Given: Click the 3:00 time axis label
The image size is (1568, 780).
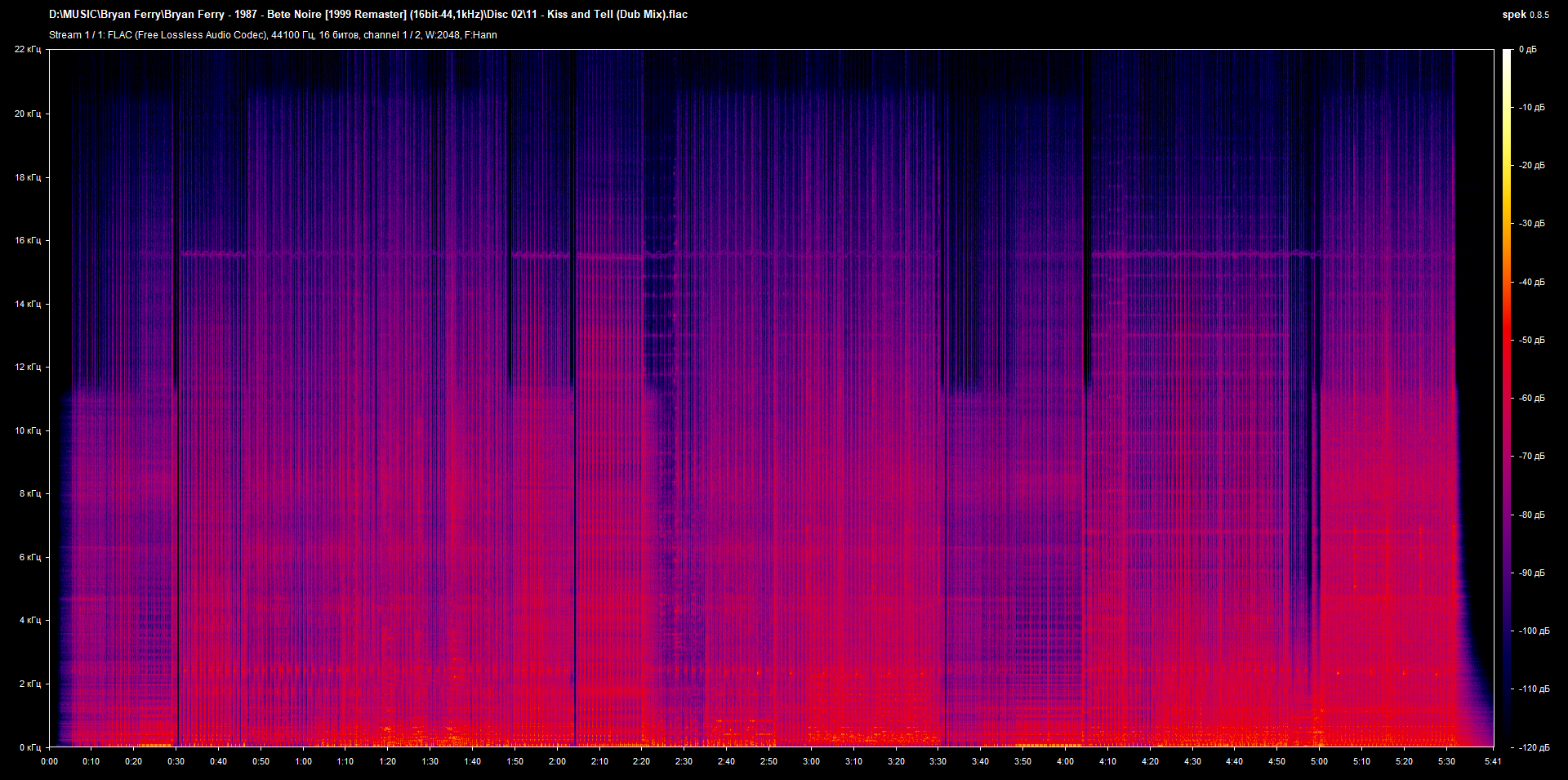Looking at the screenshot, I should tap(811, 761).
